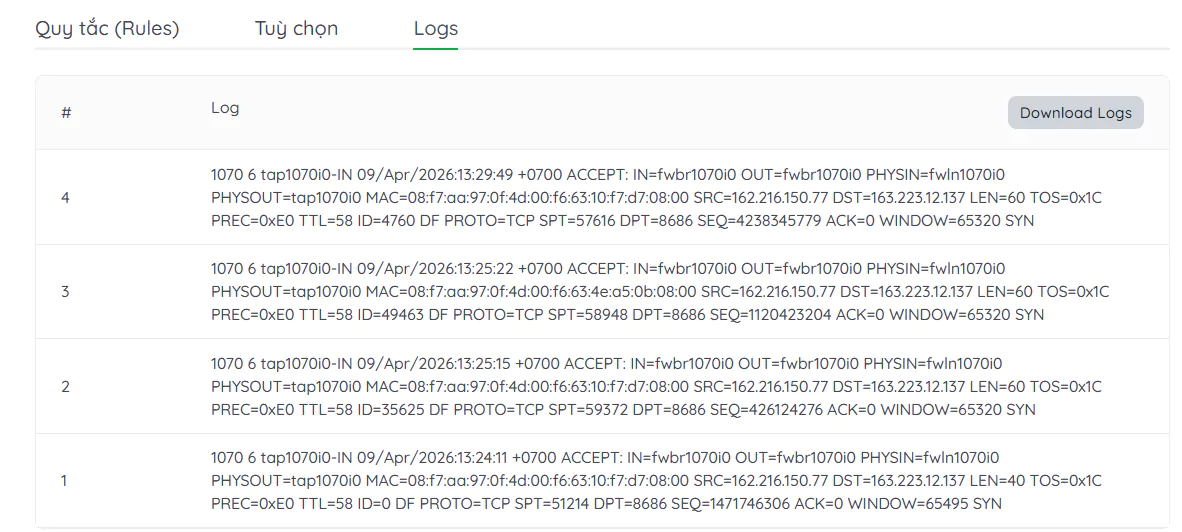
Task: Select row number 3 in the table
Action: [65, 292]
